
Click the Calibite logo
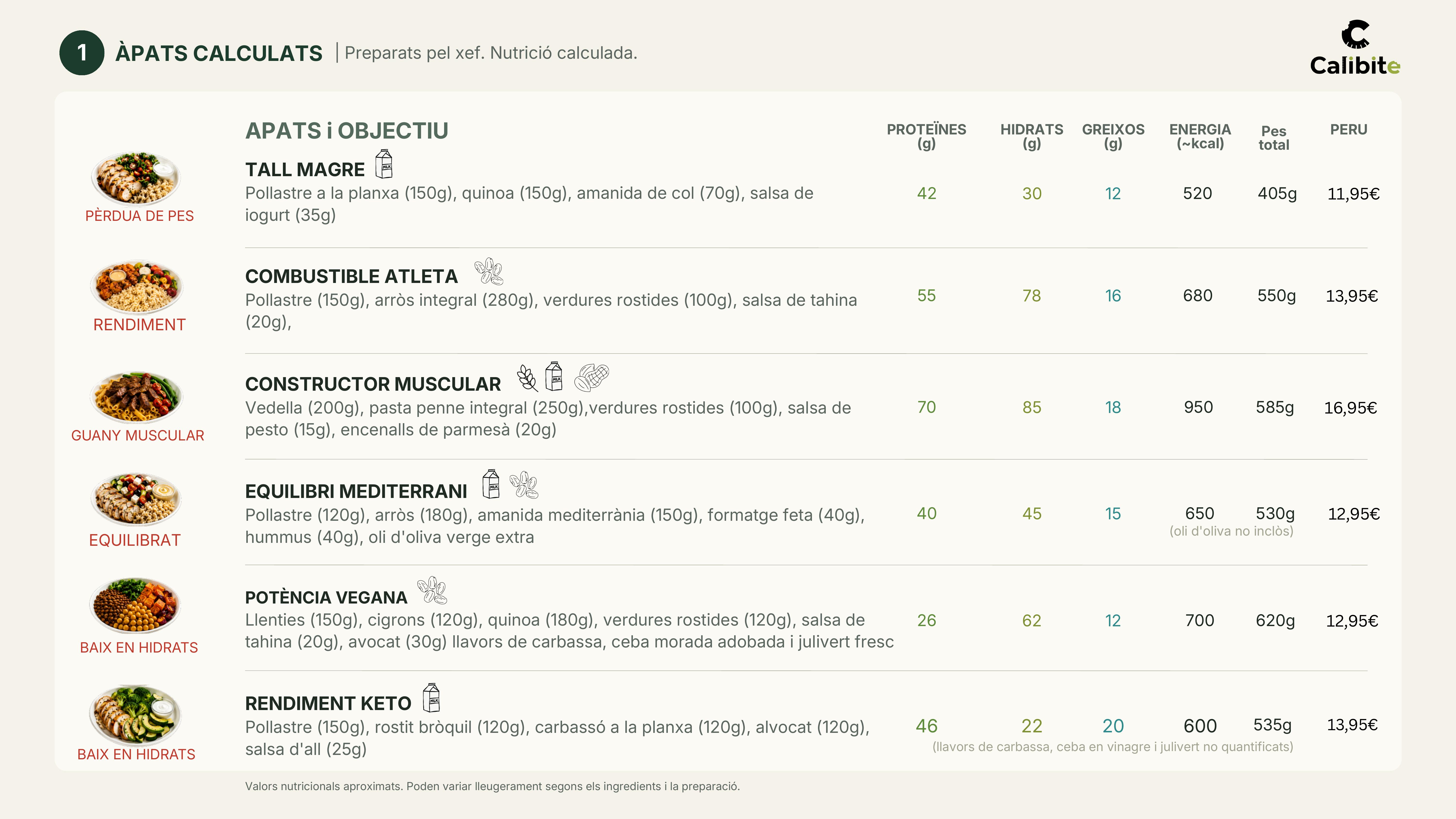tap(1355, 48)
